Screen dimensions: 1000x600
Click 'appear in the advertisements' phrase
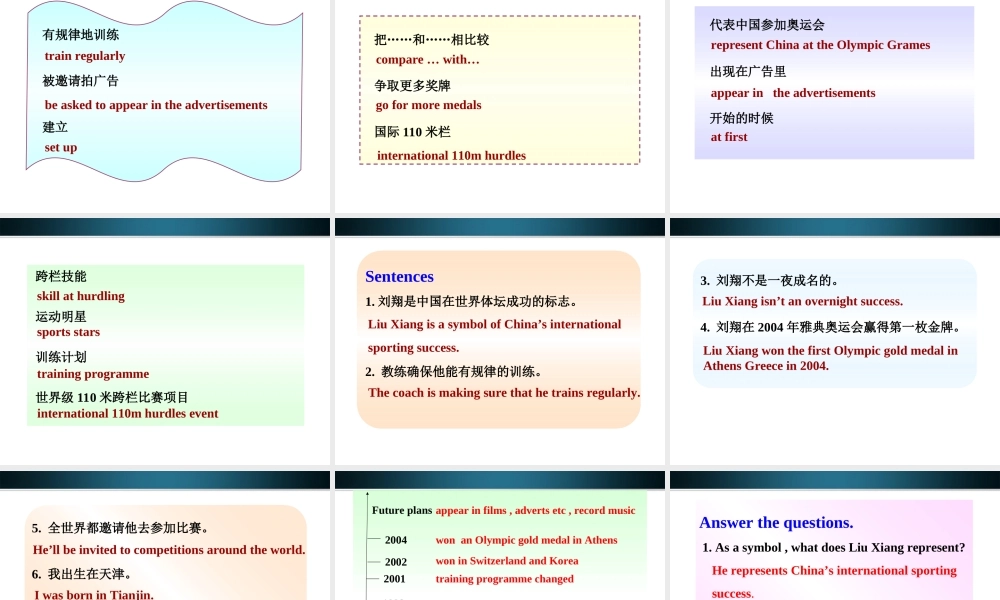(793, 93)
